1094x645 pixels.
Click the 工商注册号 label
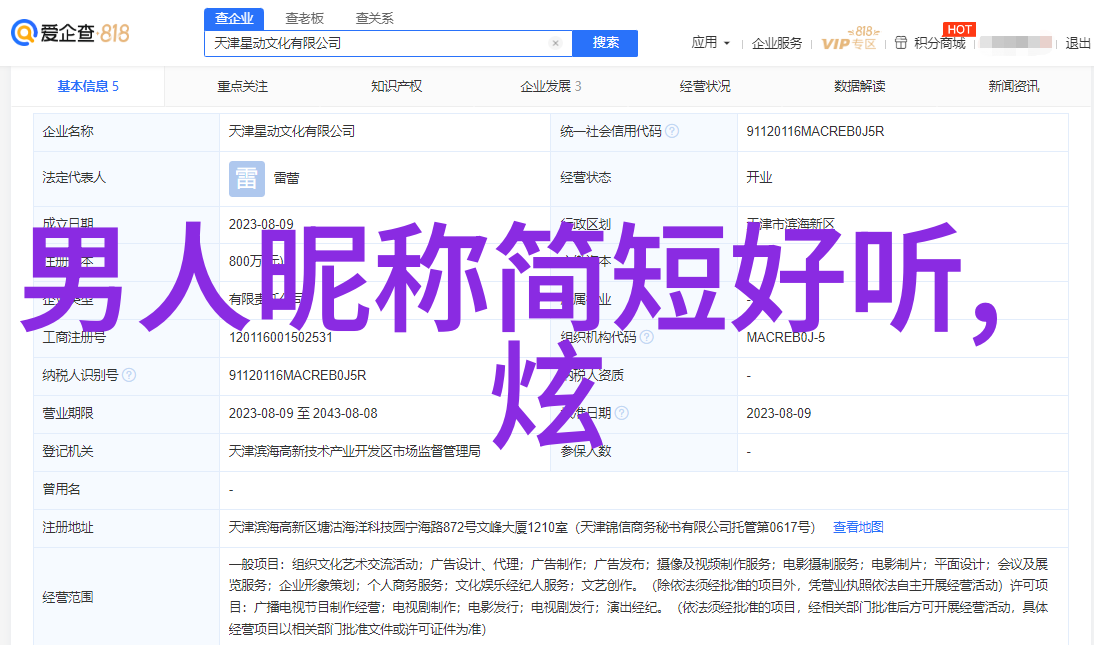(74, 337)
